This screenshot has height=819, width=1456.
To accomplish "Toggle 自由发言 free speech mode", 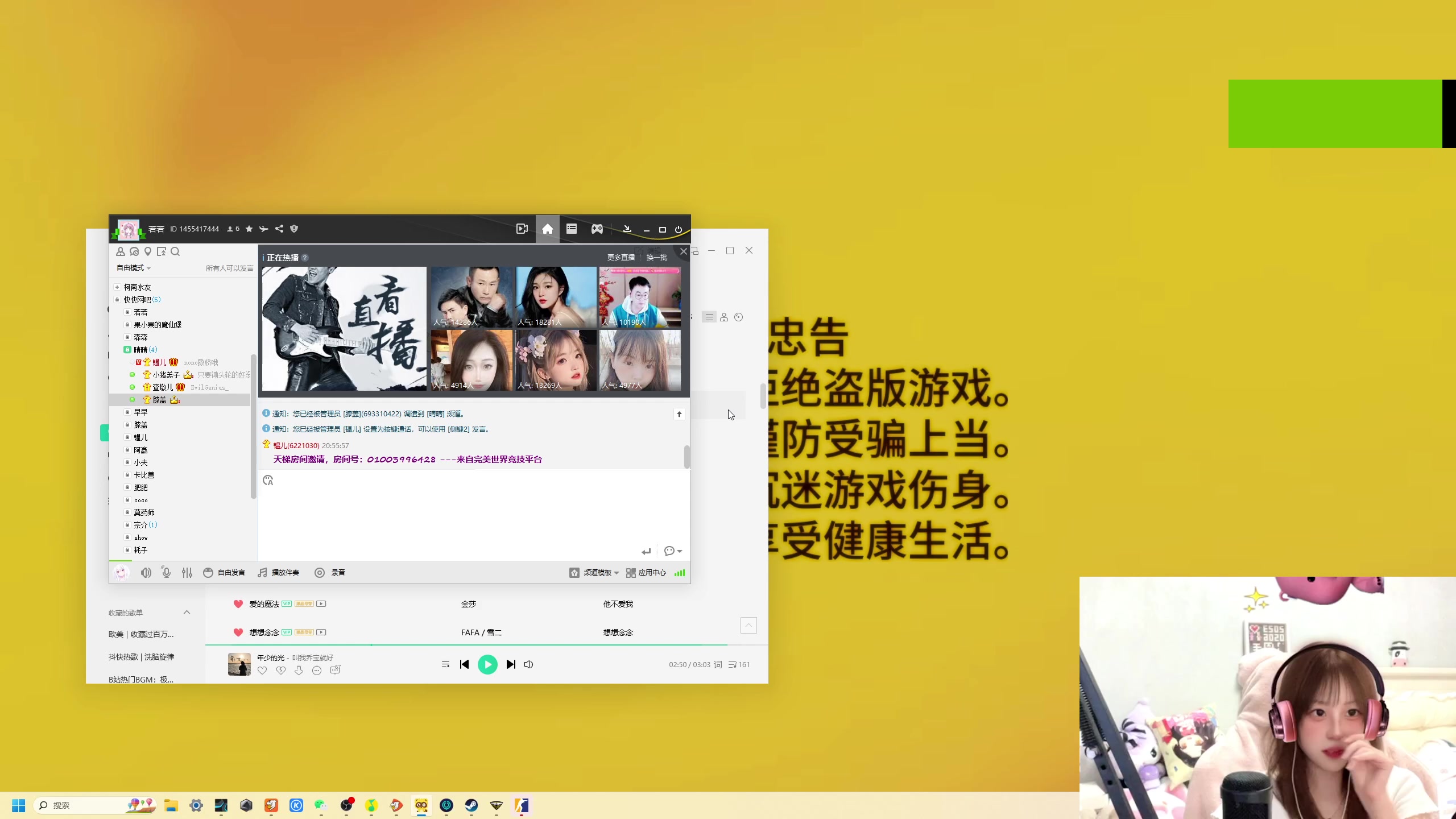I will [x=224, y=573].
